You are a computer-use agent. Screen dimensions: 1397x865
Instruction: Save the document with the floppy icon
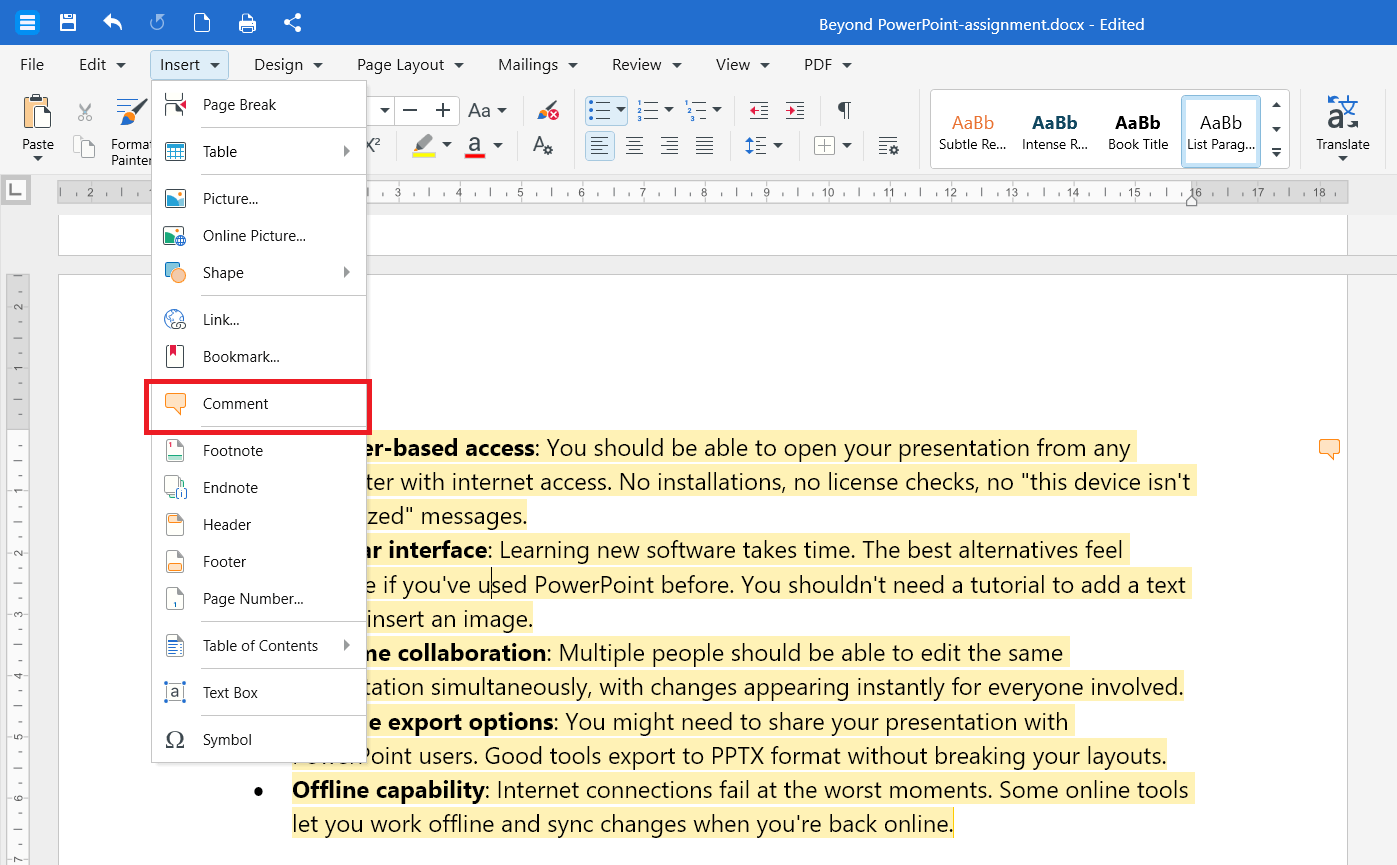pos(68,23)
